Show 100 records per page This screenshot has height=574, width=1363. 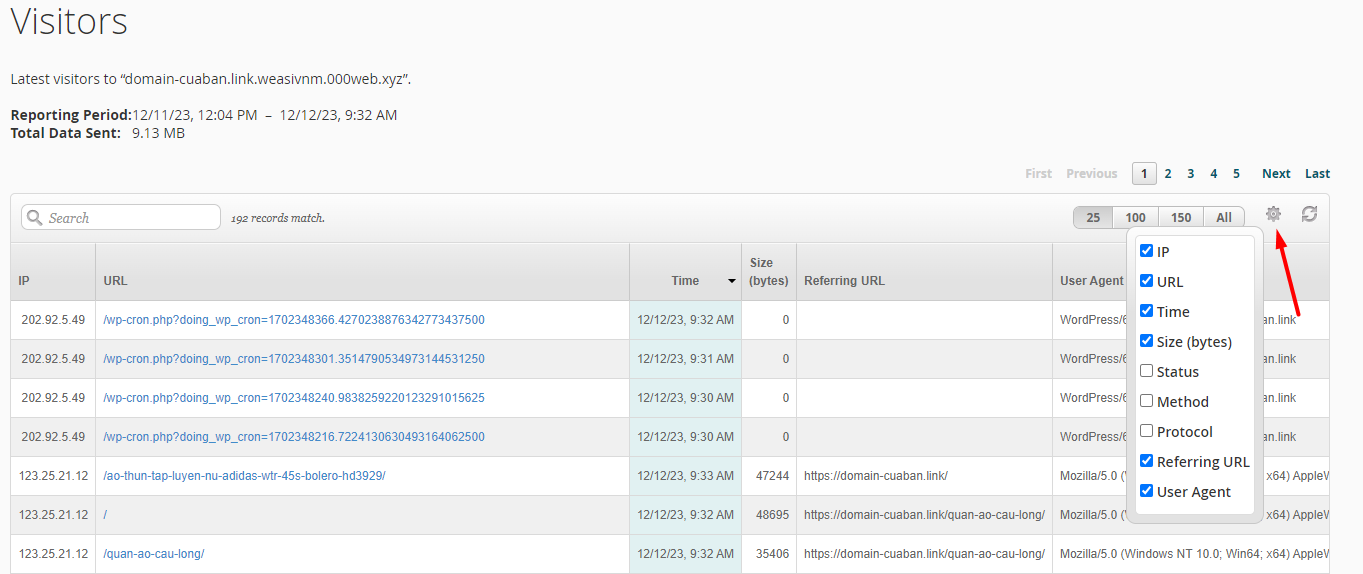click(1136, 217)
